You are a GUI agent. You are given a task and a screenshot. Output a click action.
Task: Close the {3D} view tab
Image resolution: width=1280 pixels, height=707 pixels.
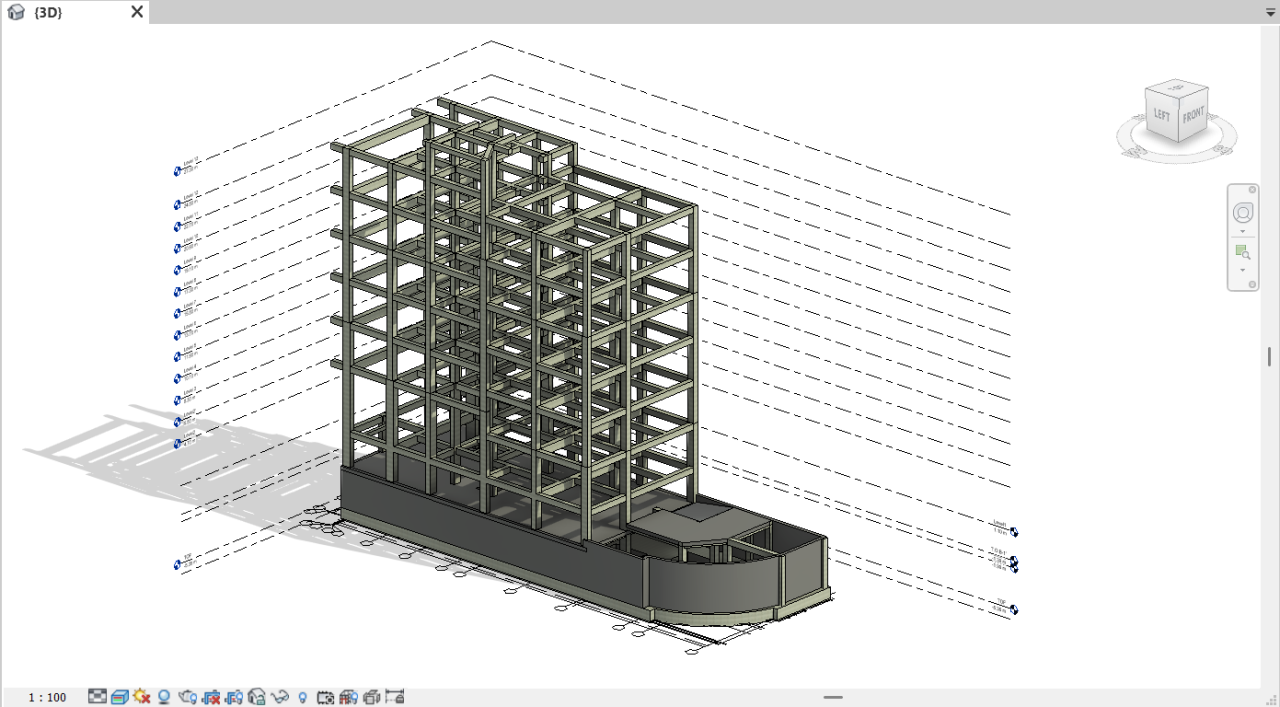137,12
